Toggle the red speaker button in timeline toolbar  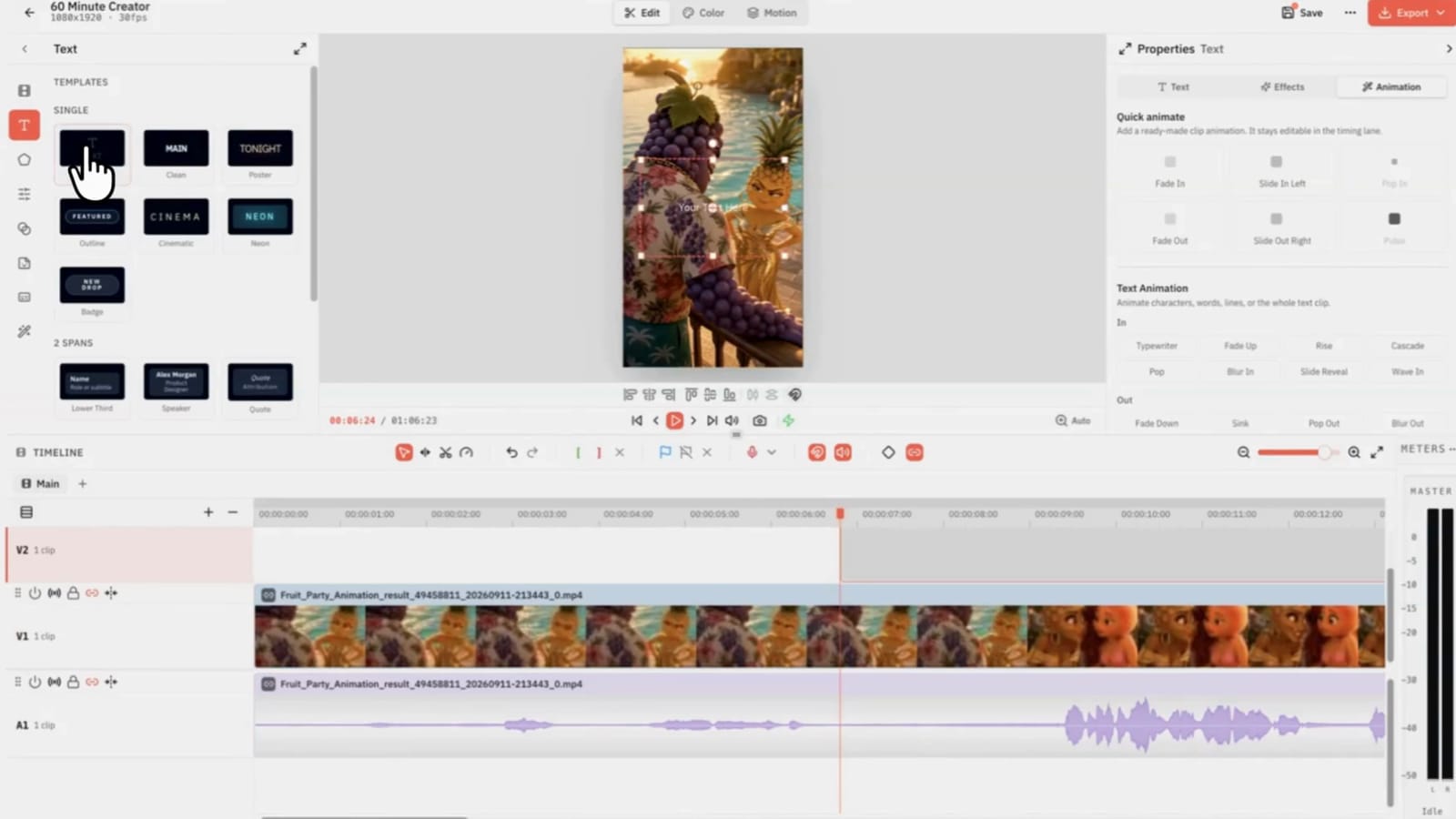tap(843, 452)
